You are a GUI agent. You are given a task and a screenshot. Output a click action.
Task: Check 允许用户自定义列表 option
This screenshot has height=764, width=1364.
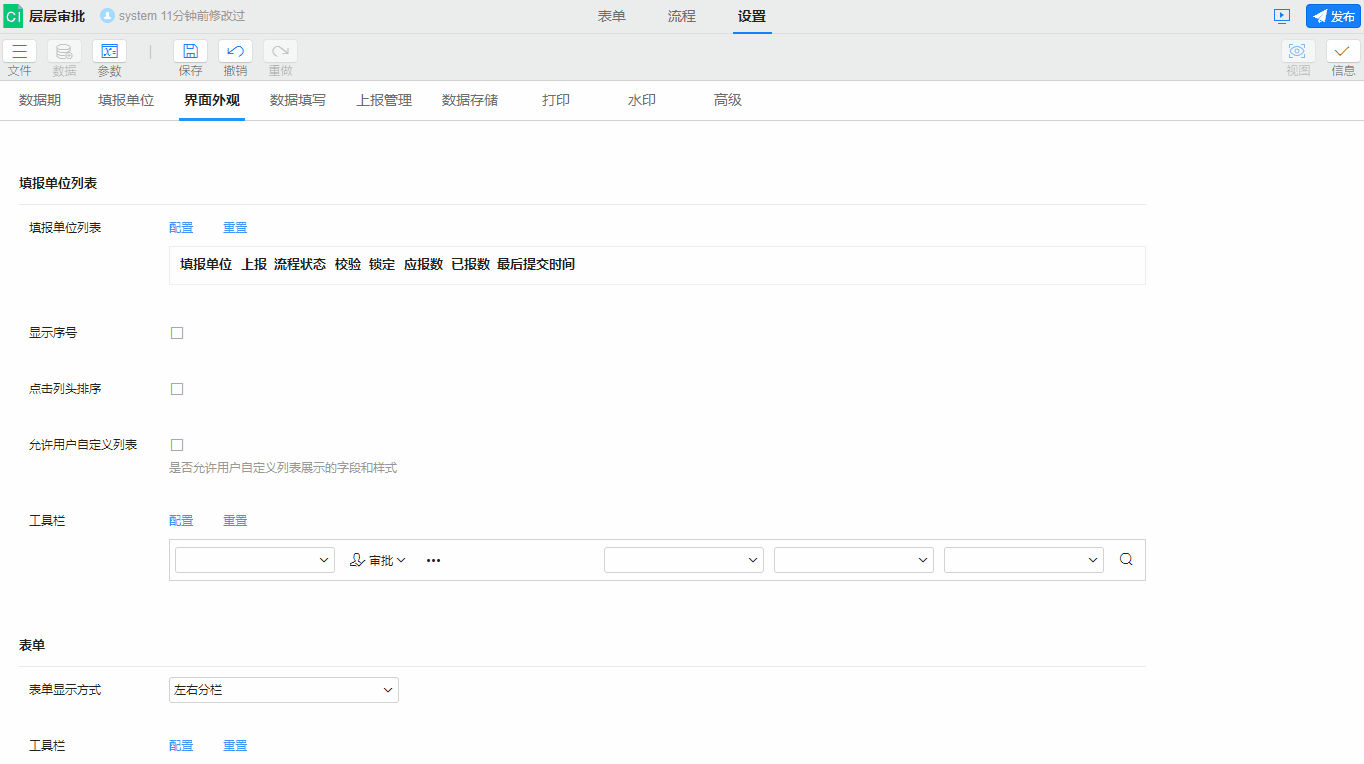pos(177,445)
